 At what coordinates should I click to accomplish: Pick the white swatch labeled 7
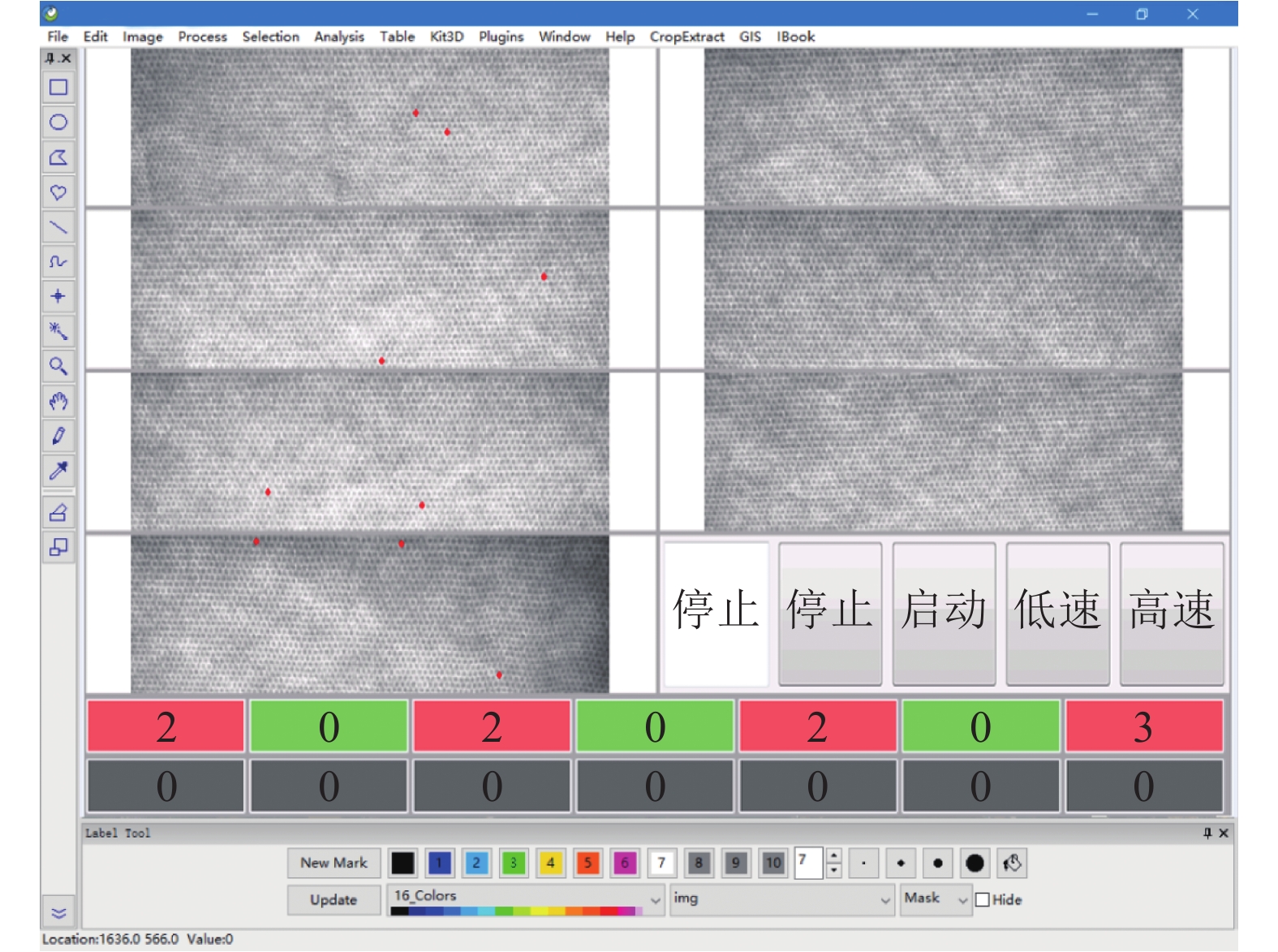click(x=661, y=863)
